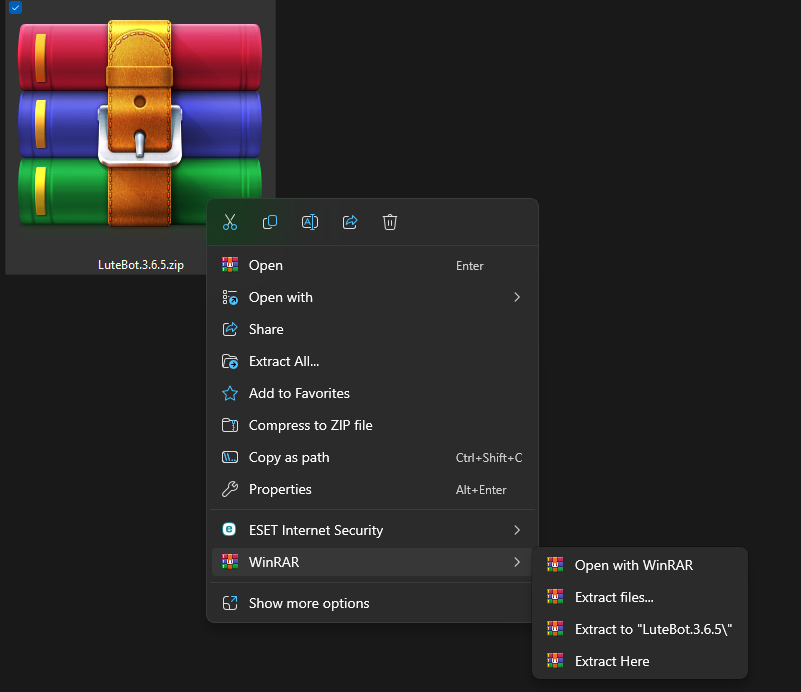This screenshot has height=692, width=801.
Task: Click the Rename icon in context menu
Action: [x=310, y=222]
